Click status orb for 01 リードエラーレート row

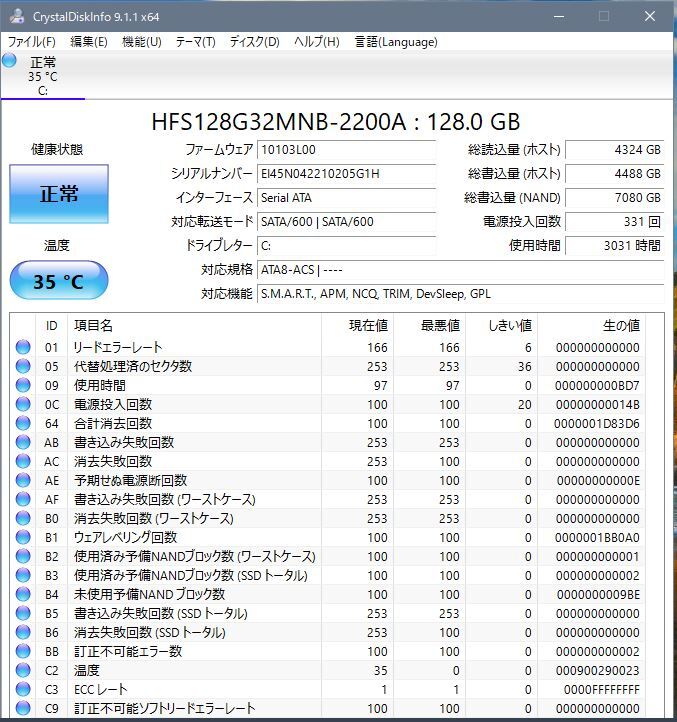(23, 347)
